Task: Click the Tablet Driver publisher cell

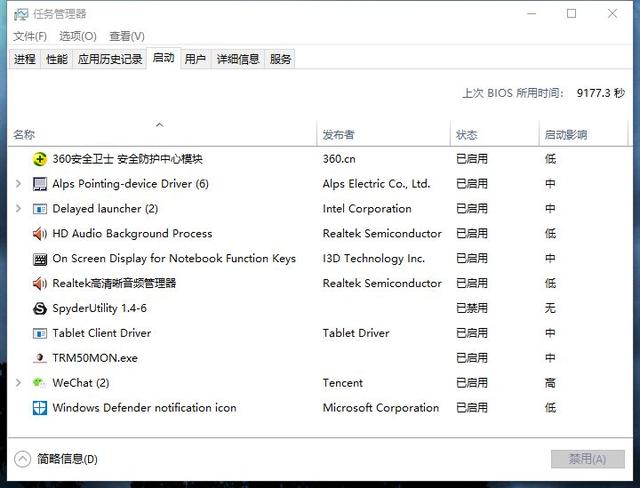Action: coord(356,333)
